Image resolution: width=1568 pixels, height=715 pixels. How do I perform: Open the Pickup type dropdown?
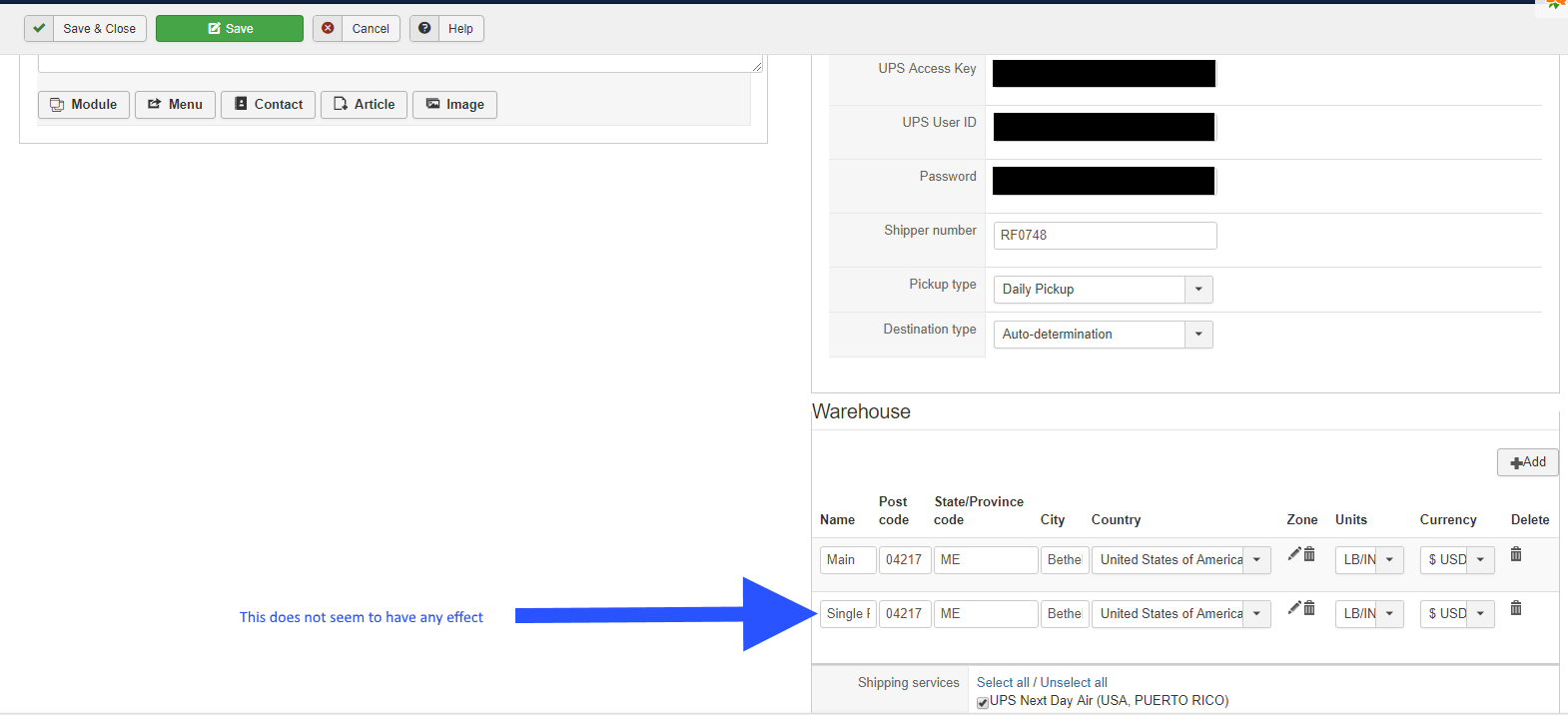[1104, 290]
